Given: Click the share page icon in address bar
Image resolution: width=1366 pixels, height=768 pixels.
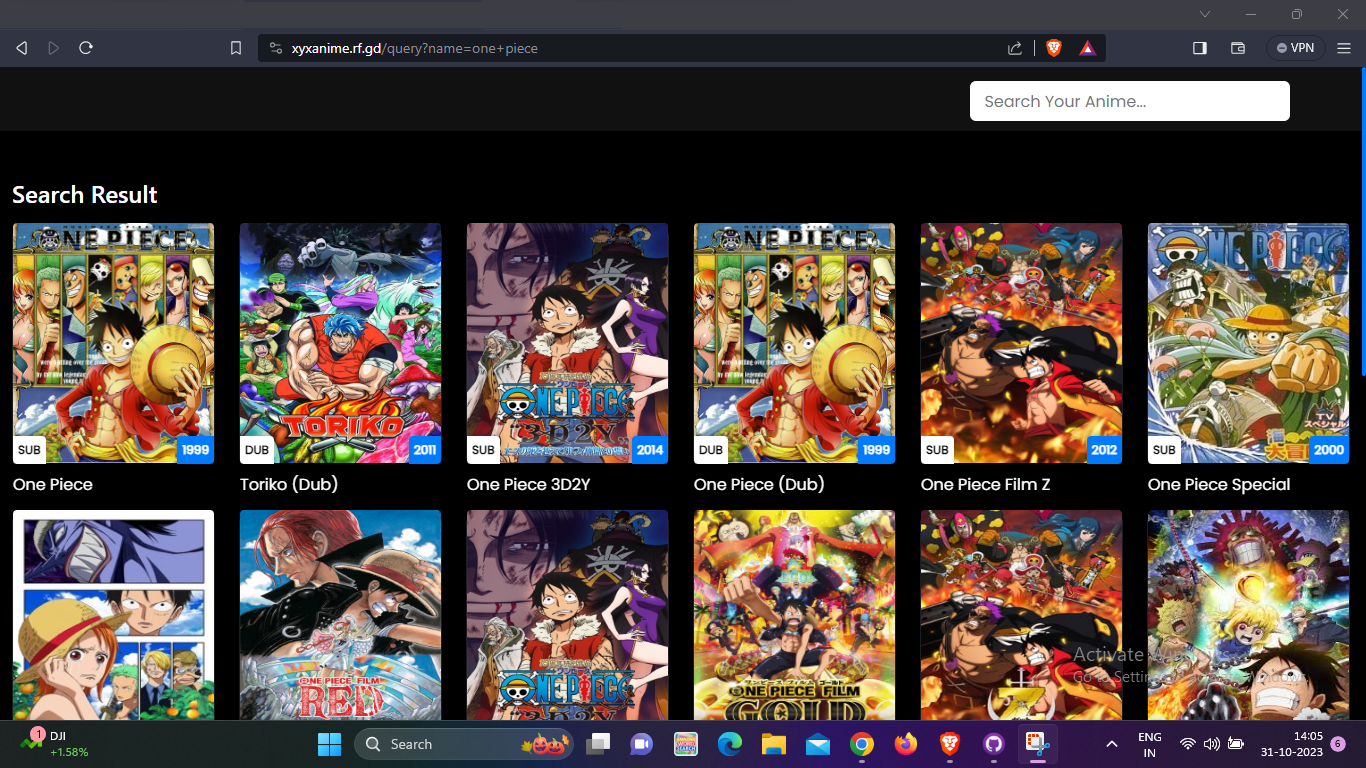Looking at the screenshot, I should pyautogui.click(x=1015, y=48).
